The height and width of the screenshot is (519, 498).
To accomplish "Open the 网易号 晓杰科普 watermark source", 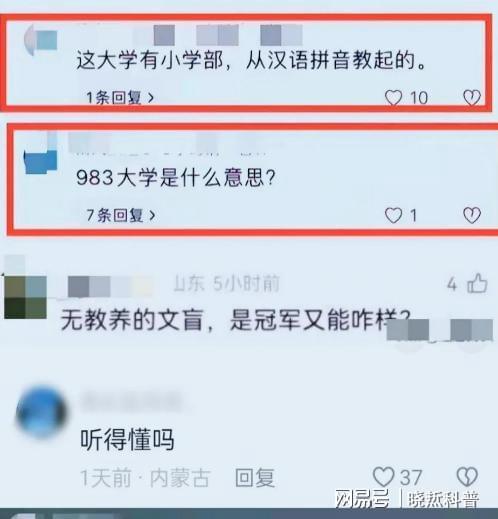I will tap(407, 499).
